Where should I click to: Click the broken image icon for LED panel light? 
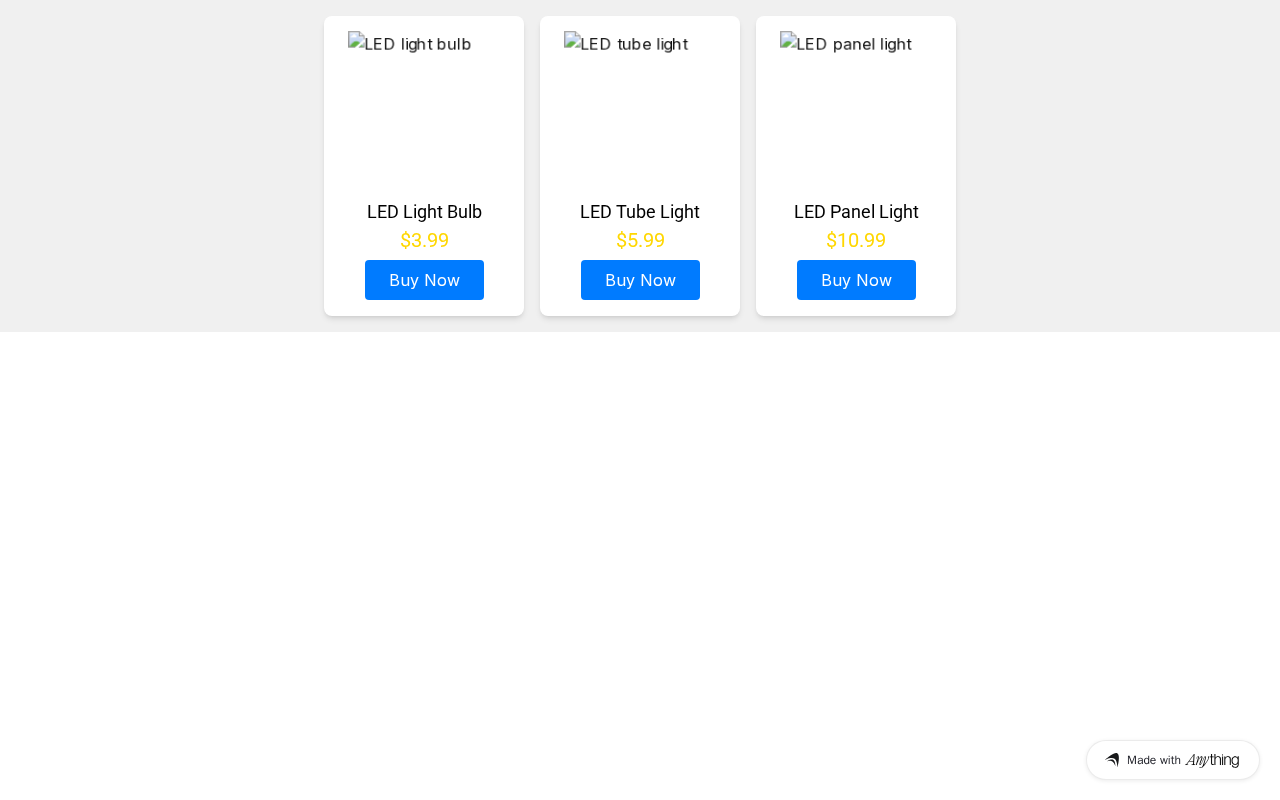click(788, 41)
